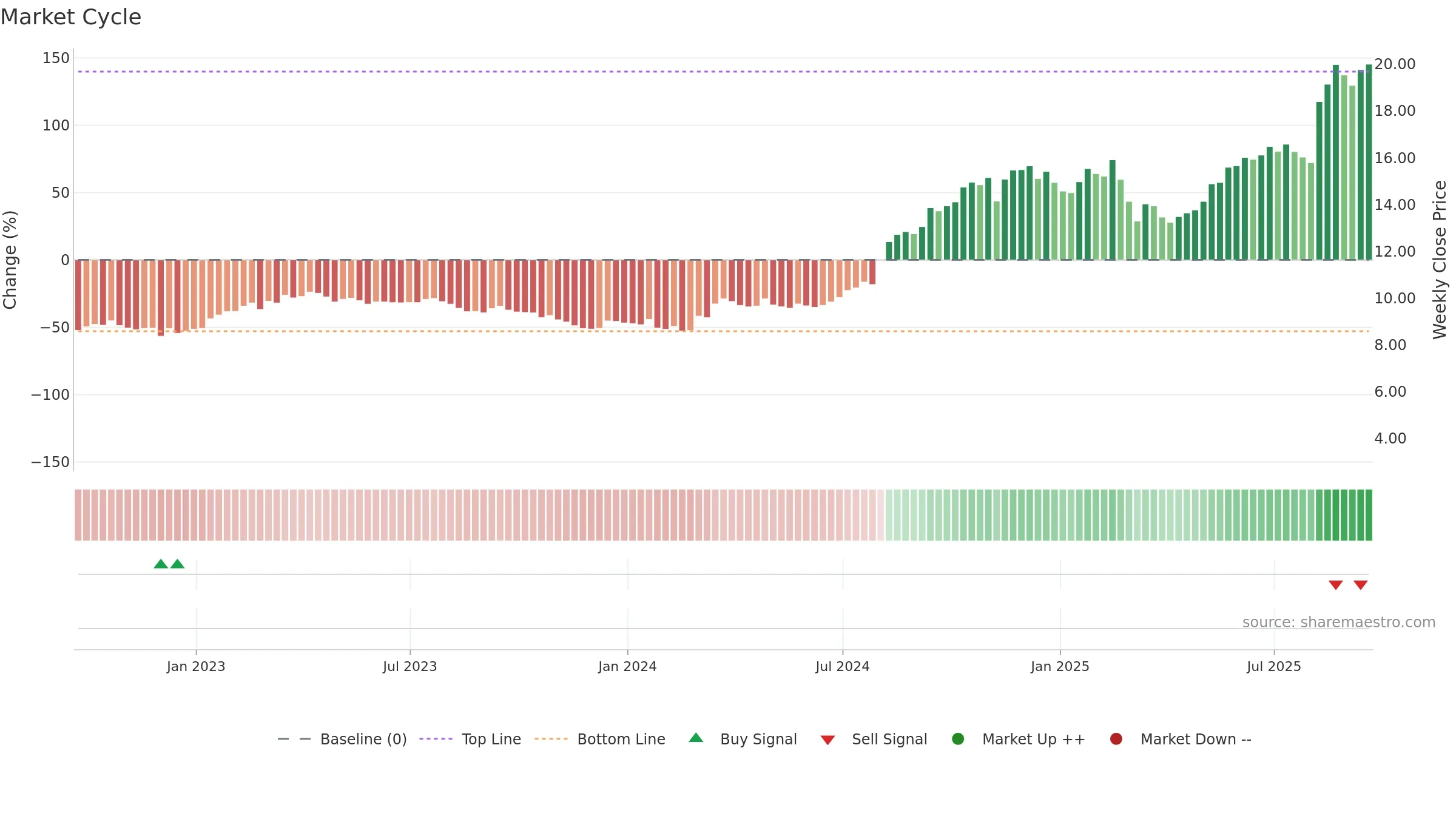Click the grey dashed Baseline legend sample
The height and width of the screenshot is (819, 1456).
click(x=294, y=739)
